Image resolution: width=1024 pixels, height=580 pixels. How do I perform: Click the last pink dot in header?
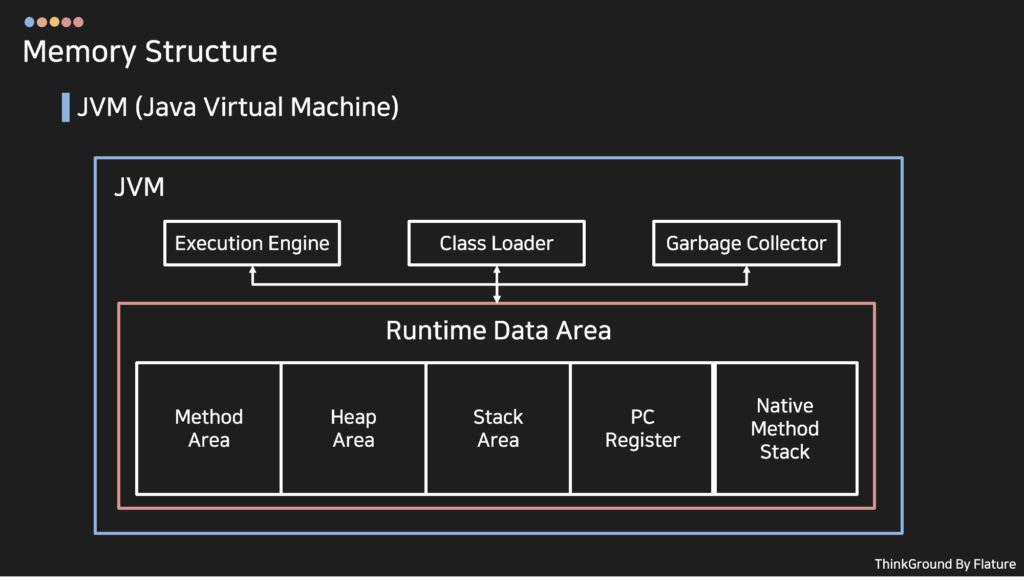pyautogui.click(x=78, y=22)
